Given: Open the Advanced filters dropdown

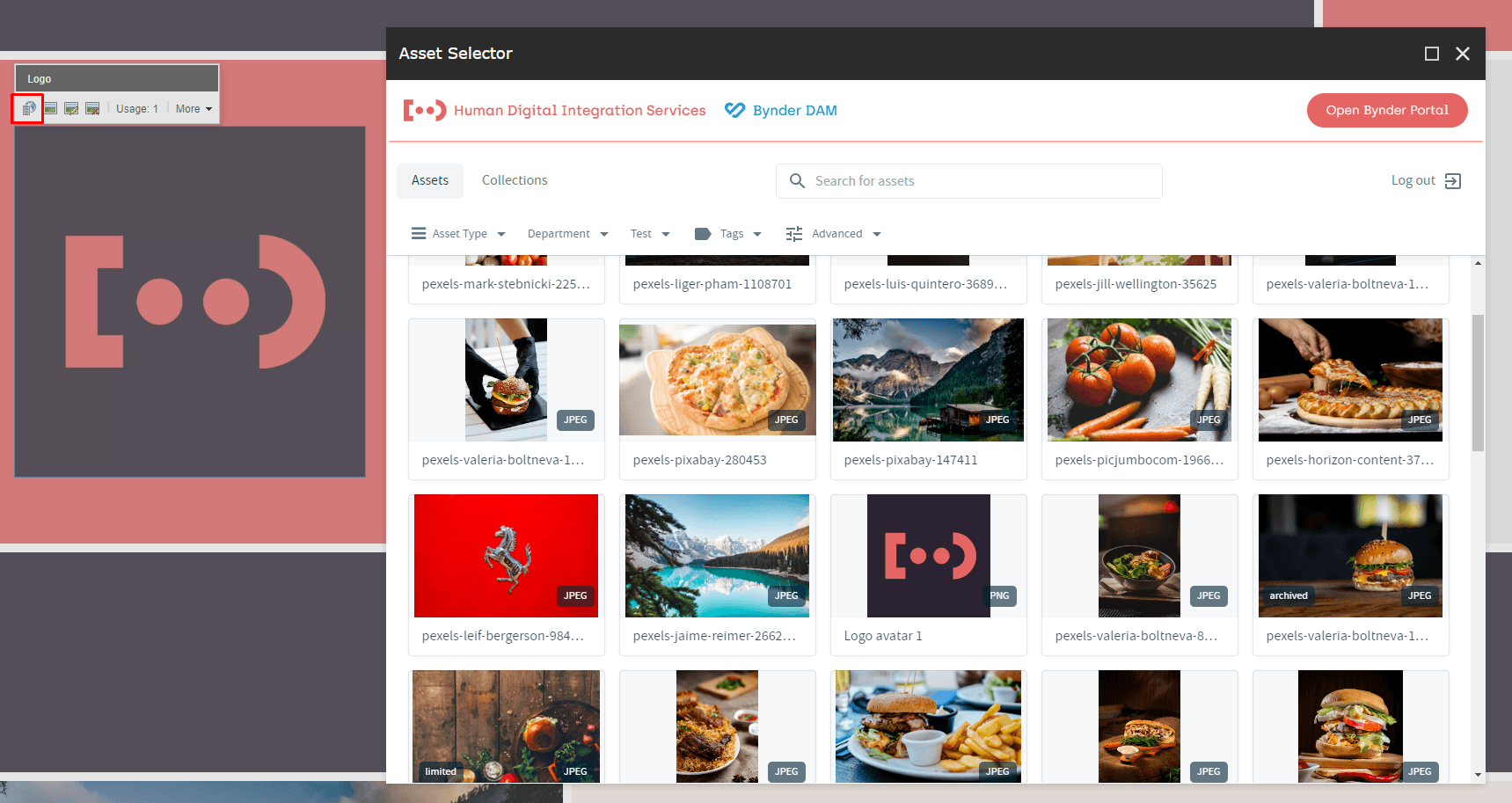Looking at the screenshot, I should [833, 234].
